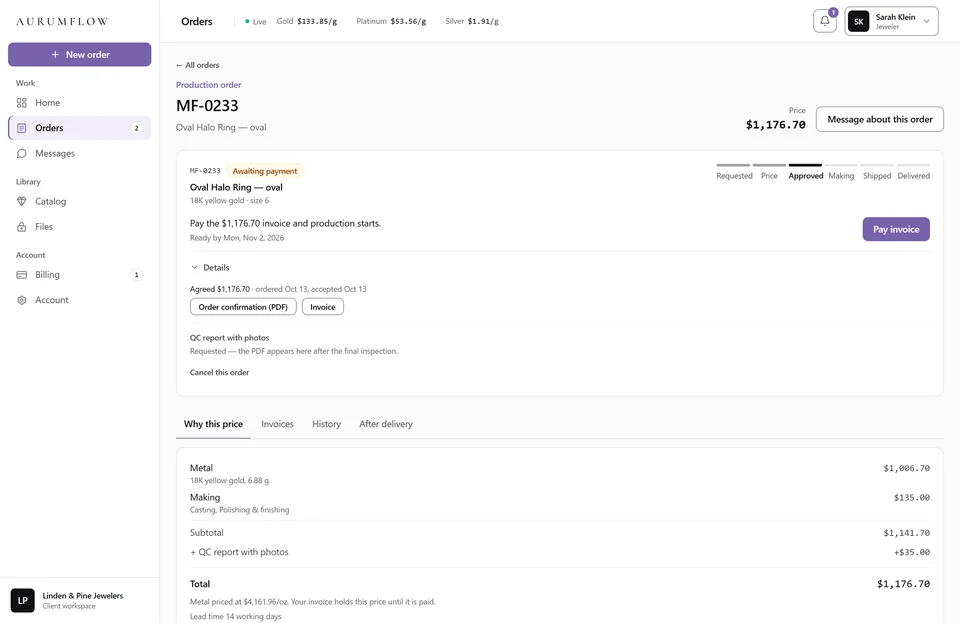Open Catalog in sidebar
This screenshot has height=623, width=960.
pyautogui.click(x=80, y=201)
